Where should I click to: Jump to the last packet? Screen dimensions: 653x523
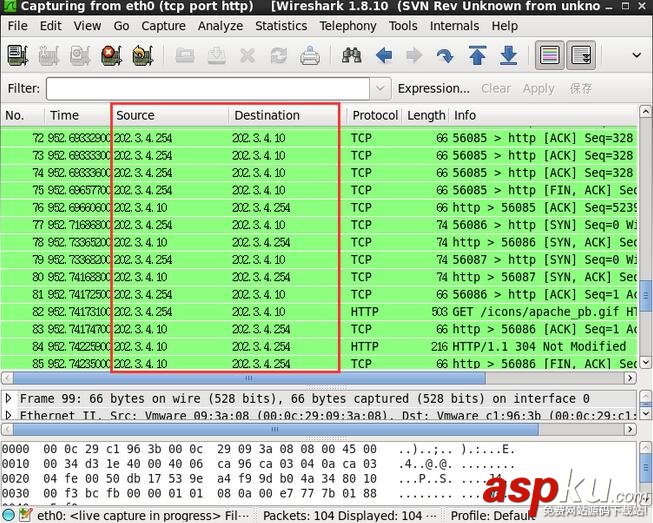508,55
